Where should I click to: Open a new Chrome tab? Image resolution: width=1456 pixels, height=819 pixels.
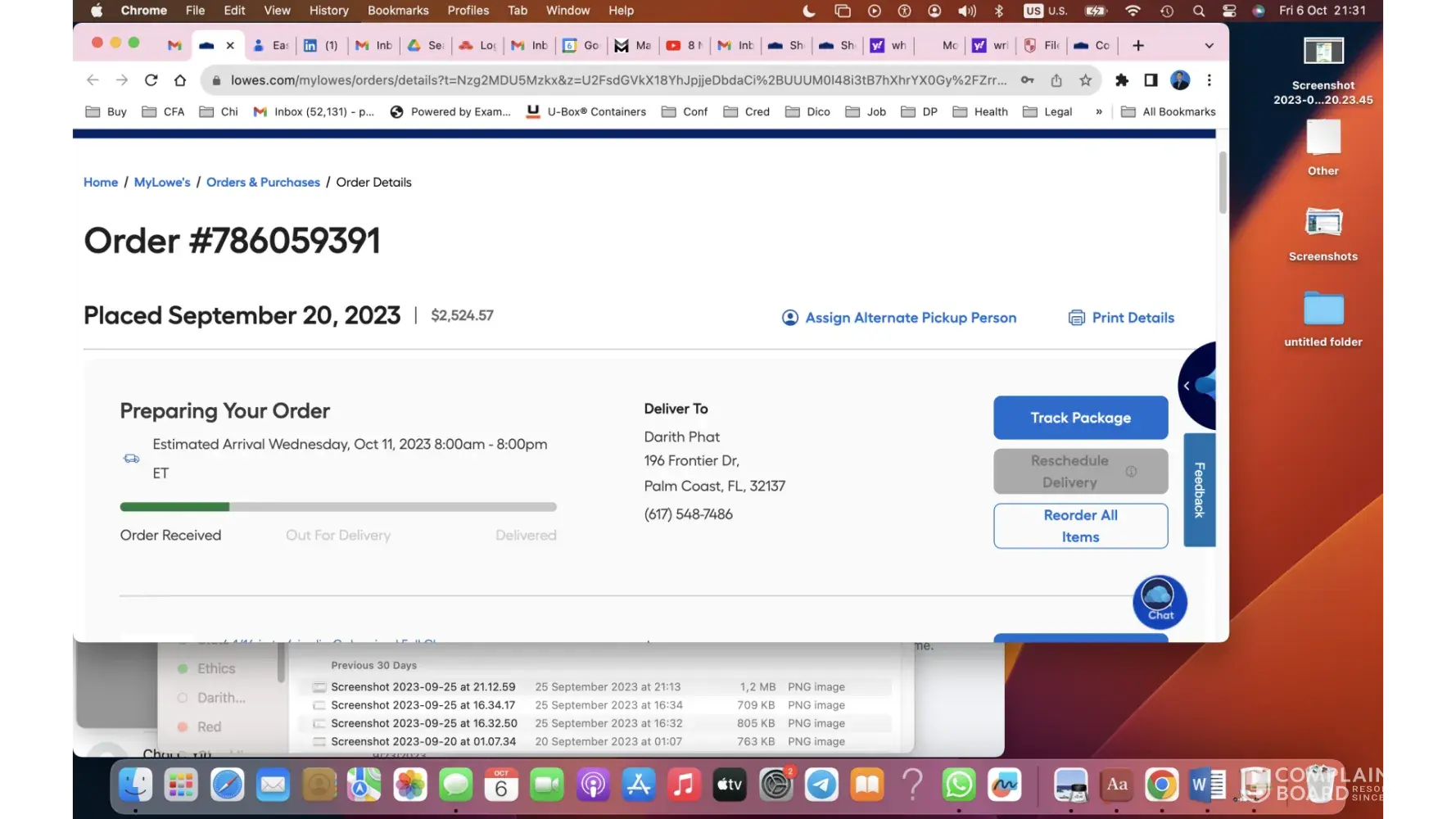(x=1138, y=46)
